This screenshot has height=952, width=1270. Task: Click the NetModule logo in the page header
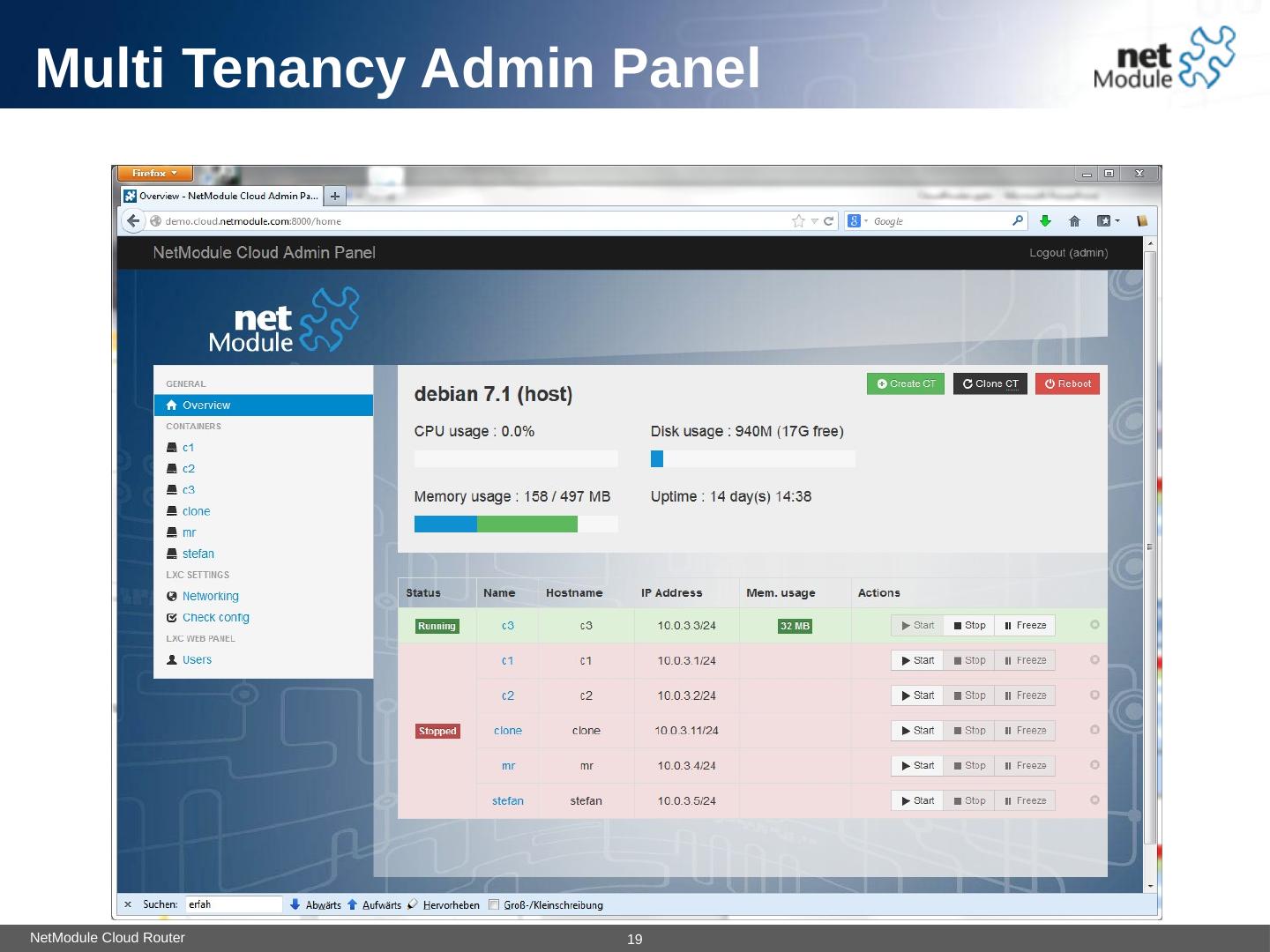click(x=284, y=319)
